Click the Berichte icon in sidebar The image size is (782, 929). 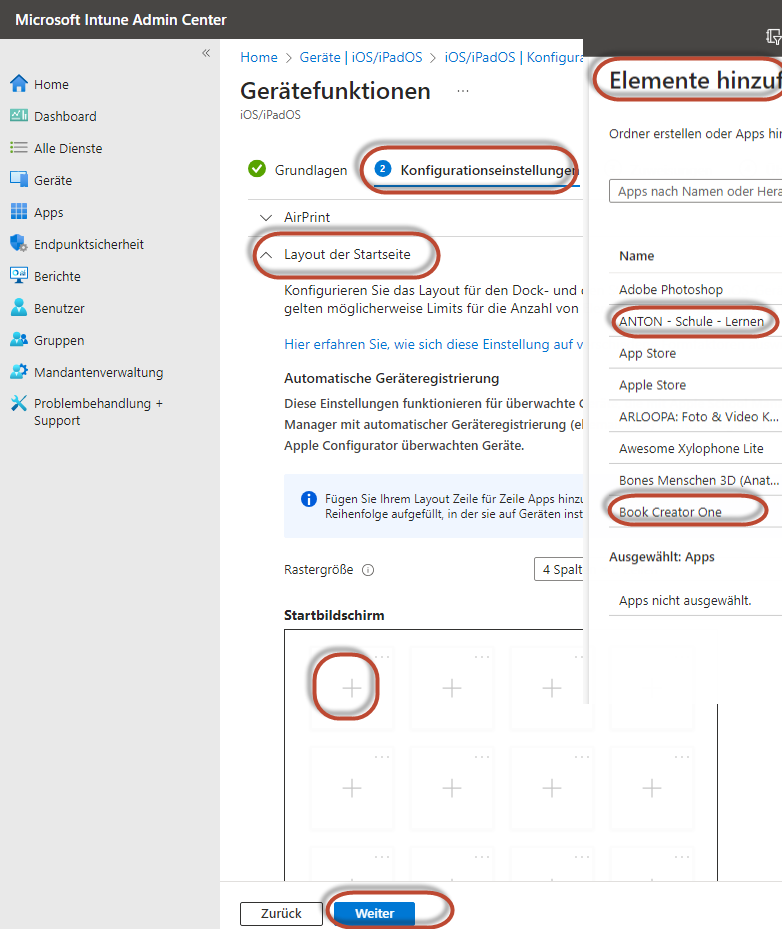click(18, 276)
